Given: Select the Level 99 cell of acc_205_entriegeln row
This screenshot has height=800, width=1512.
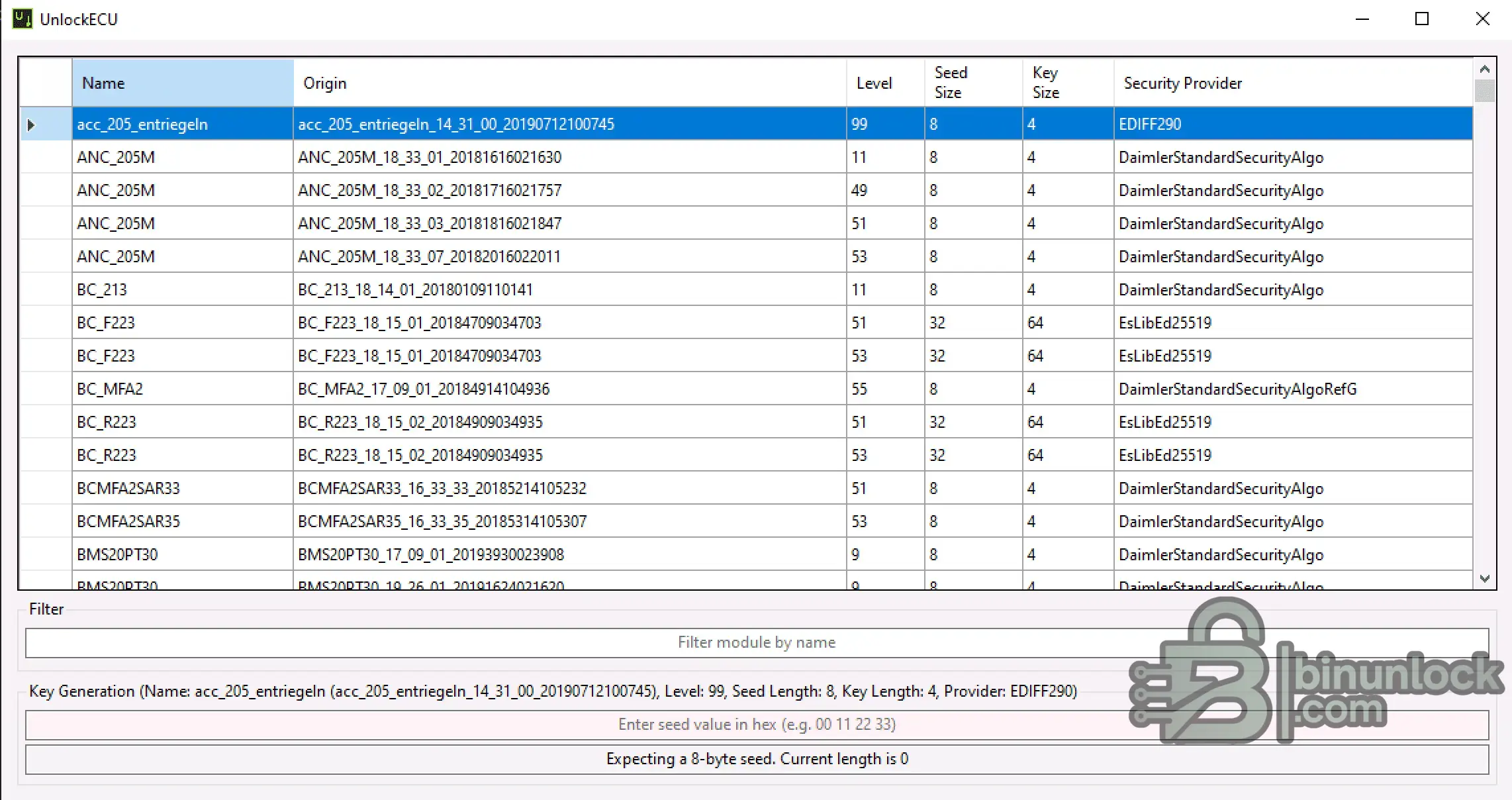Looking at the screenshot, I should [886, 124].
